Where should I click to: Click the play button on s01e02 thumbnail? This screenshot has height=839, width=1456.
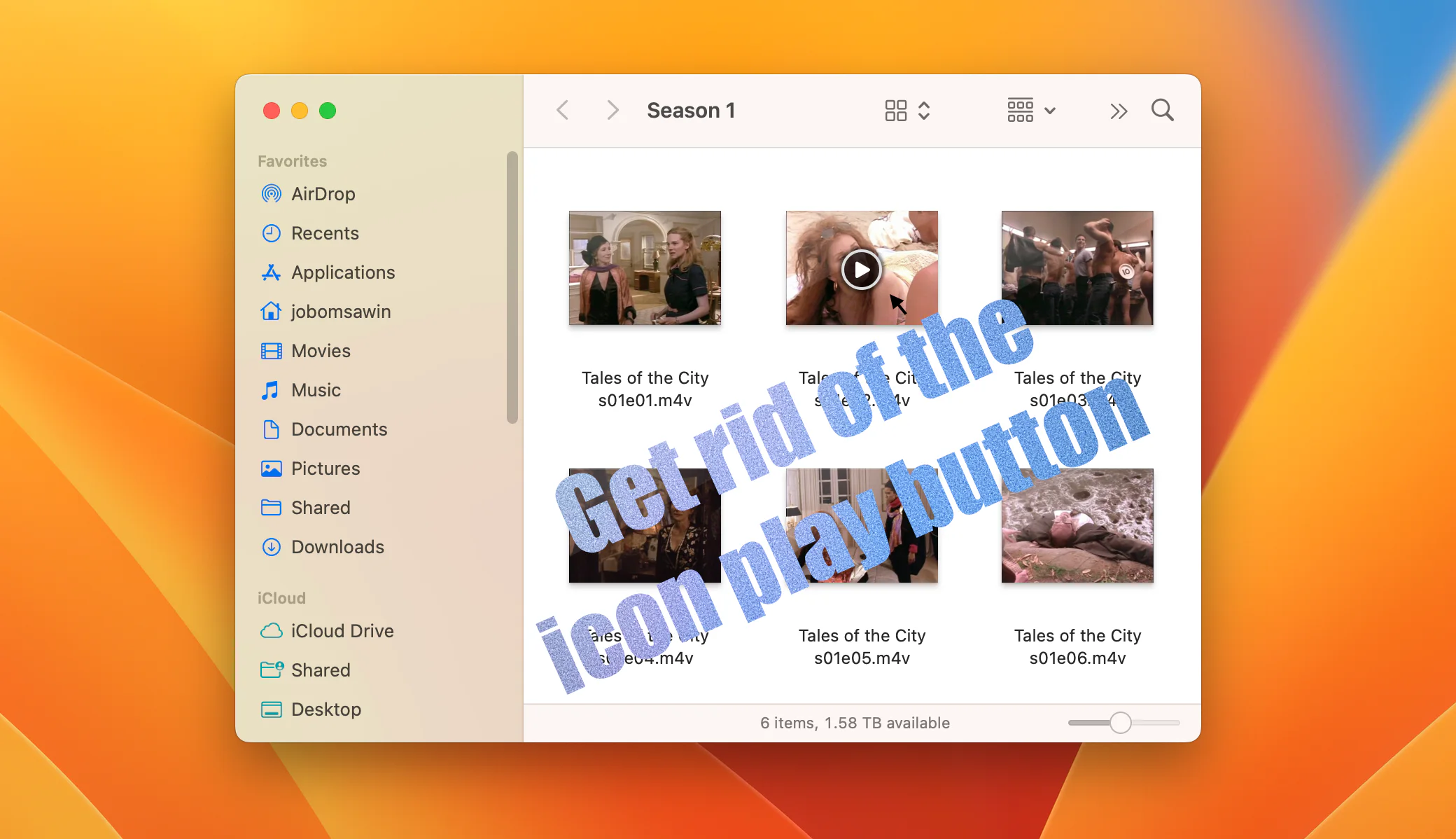pos(861,270)
